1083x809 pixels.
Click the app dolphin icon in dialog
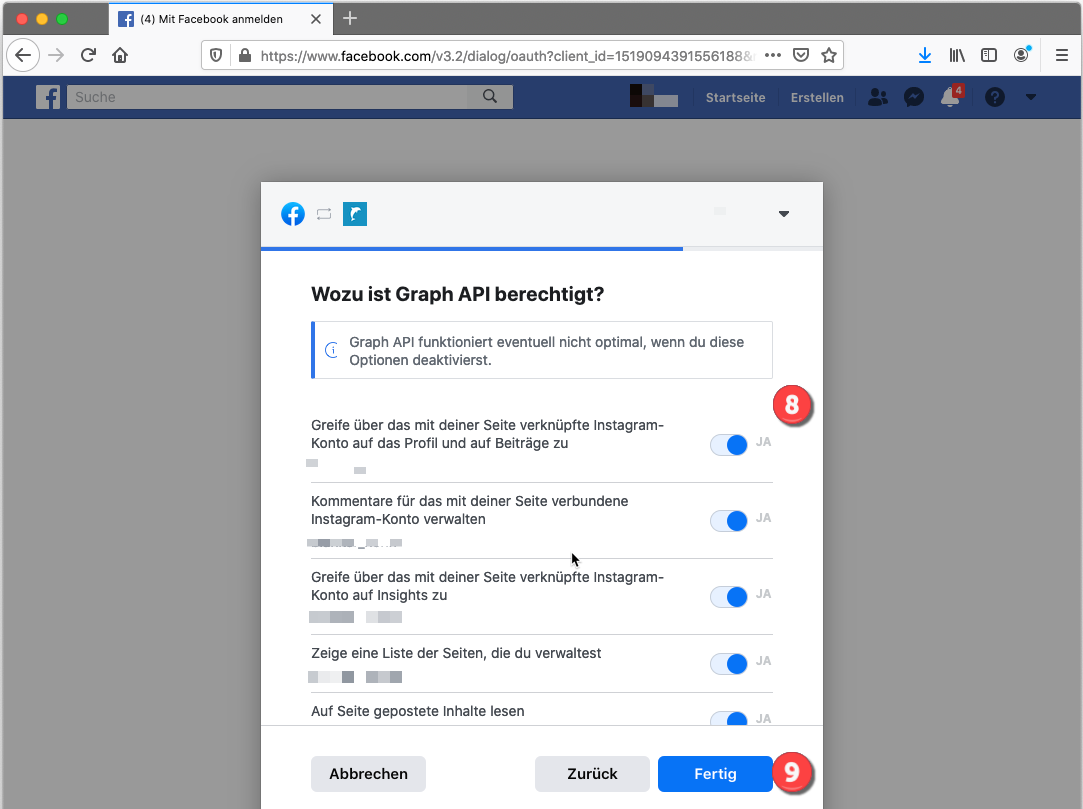[x=355, y=214]
